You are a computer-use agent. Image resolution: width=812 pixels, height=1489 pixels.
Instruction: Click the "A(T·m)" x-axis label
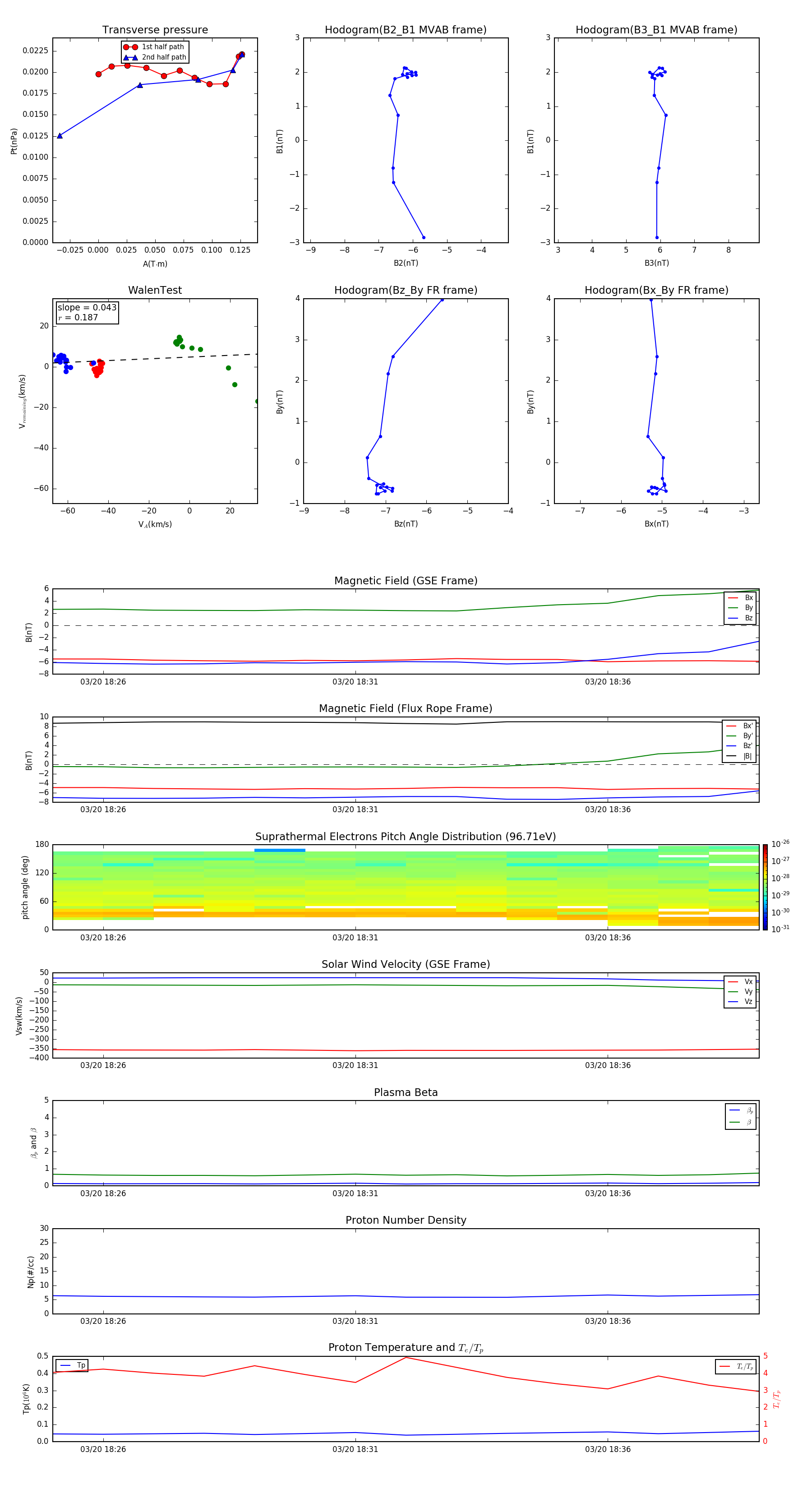[x=155, y=264]
